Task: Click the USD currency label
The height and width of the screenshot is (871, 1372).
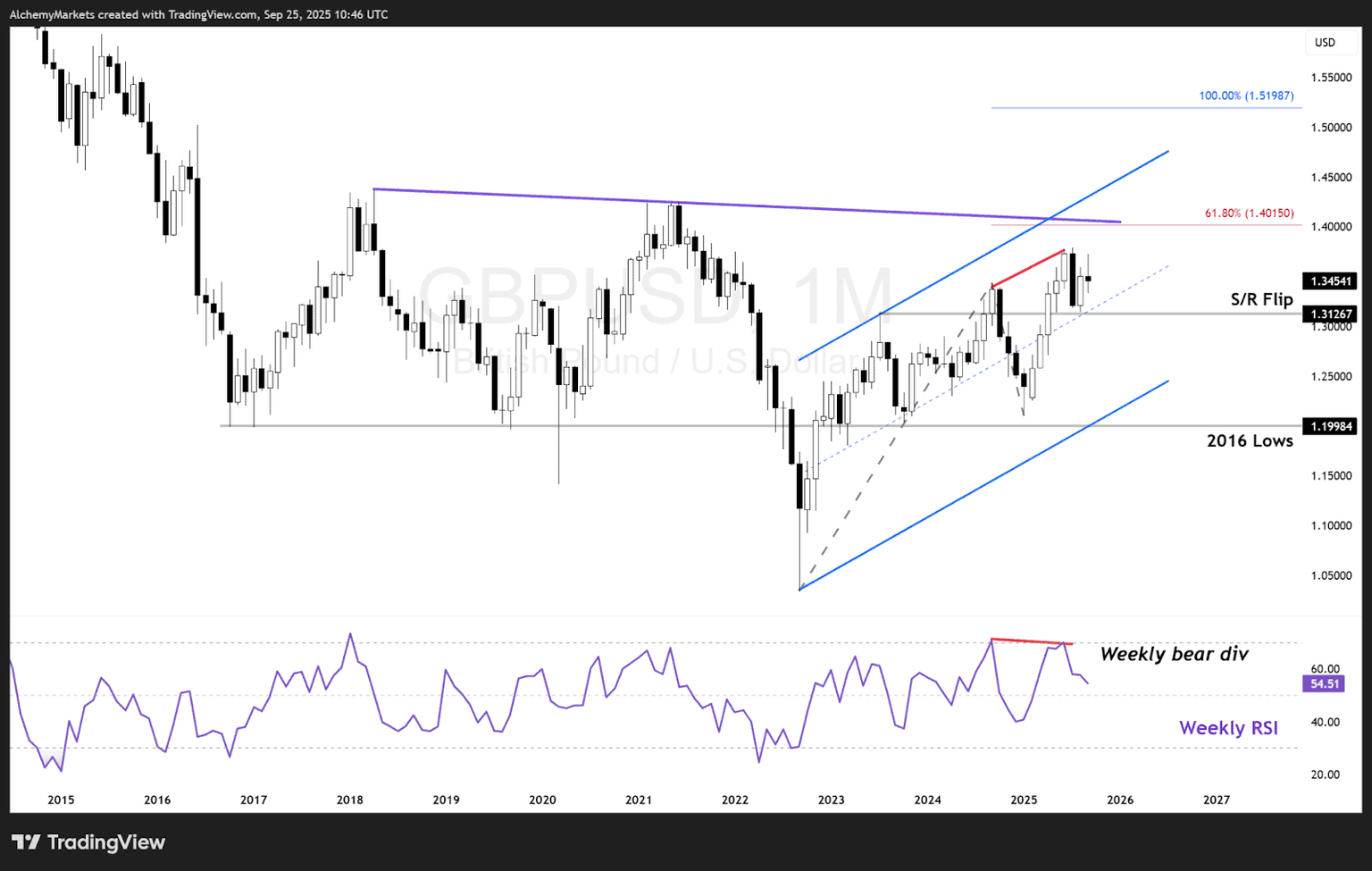Action: tap(1325, 42)
